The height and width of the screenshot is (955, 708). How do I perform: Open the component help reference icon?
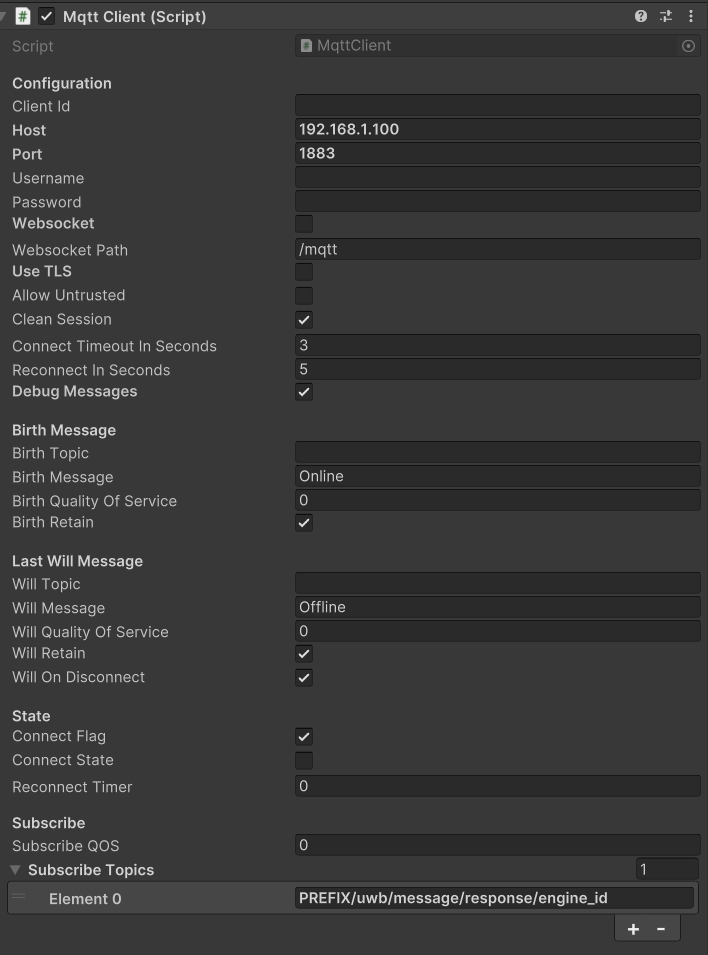click(641, 16)
